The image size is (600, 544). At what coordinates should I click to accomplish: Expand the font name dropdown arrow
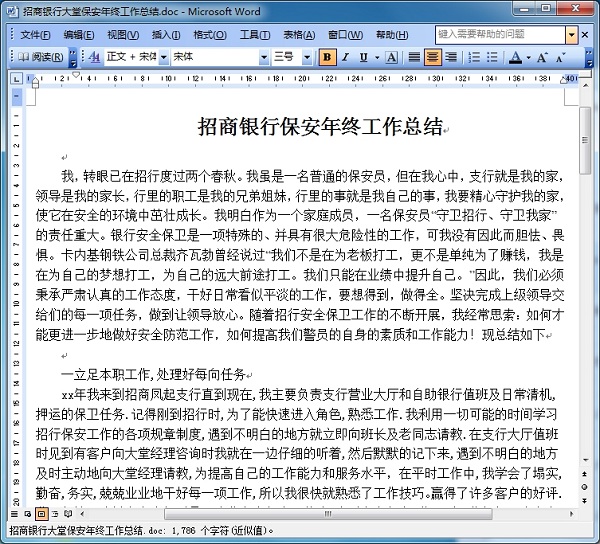[264, 57]
